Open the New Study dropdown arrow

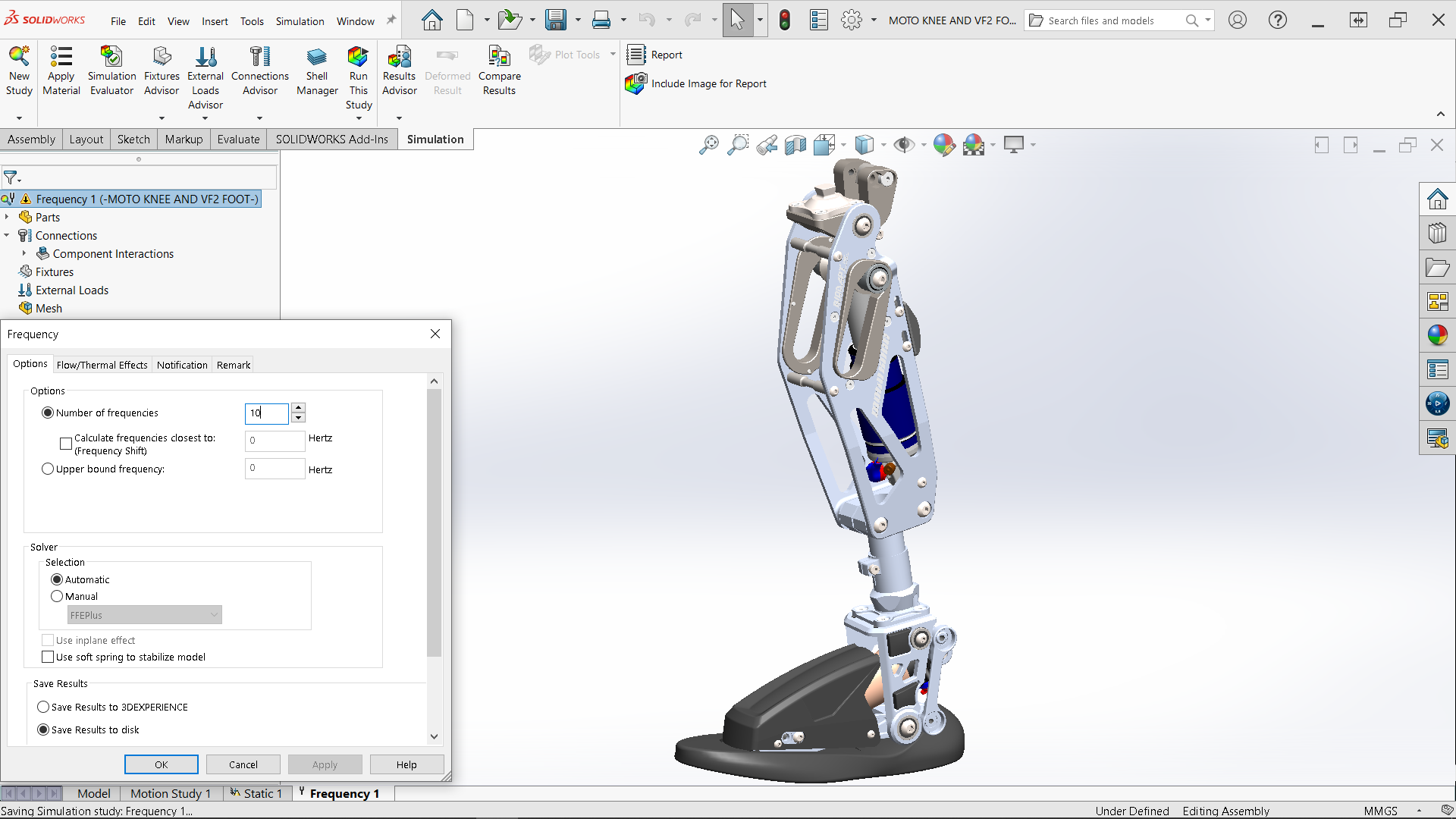point(19,118)
